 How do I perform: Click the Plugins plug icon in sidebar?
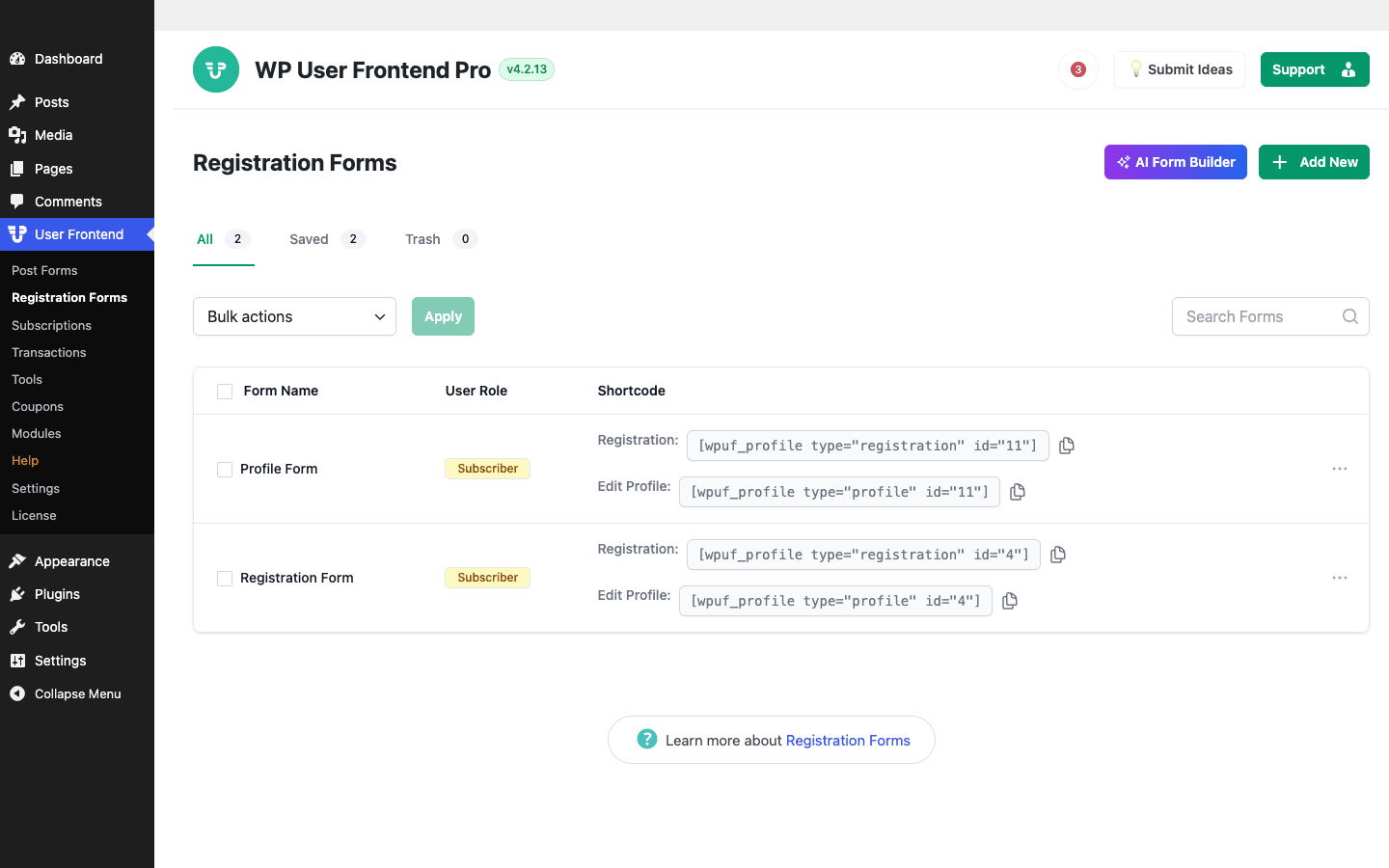17,594
